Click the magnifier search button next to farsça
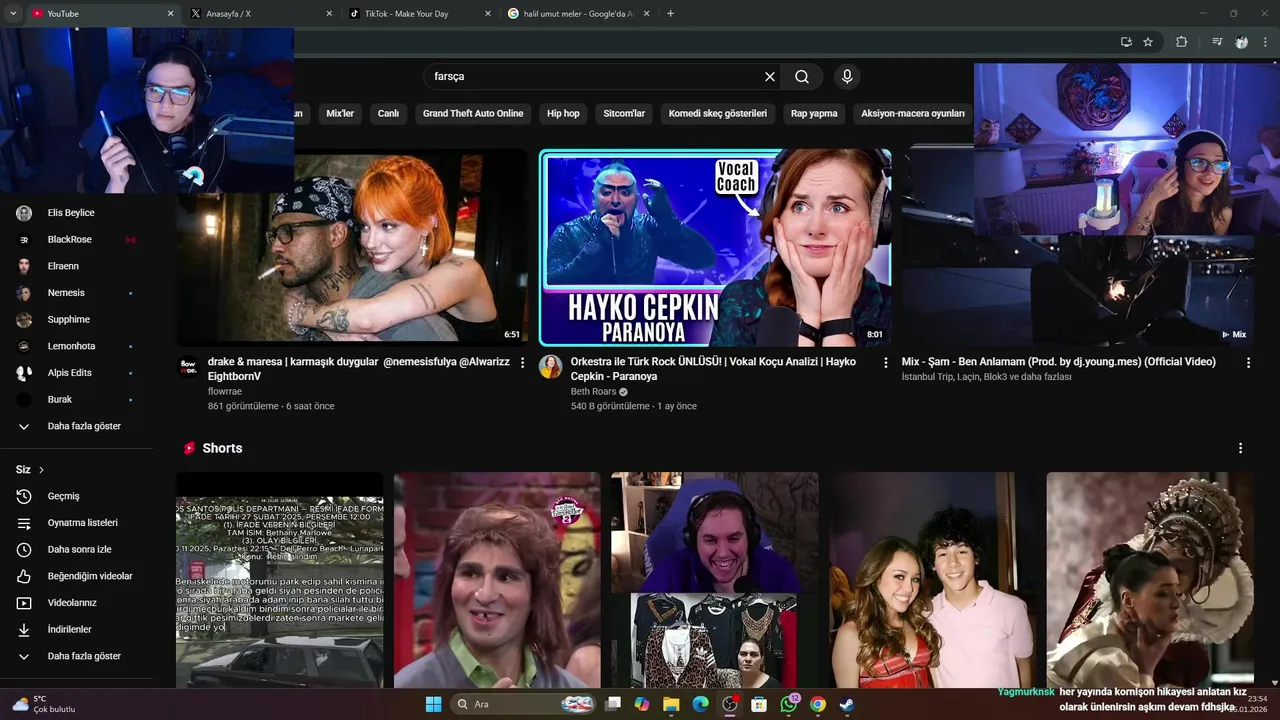1280x720 pixels. (x=802, y=77)
